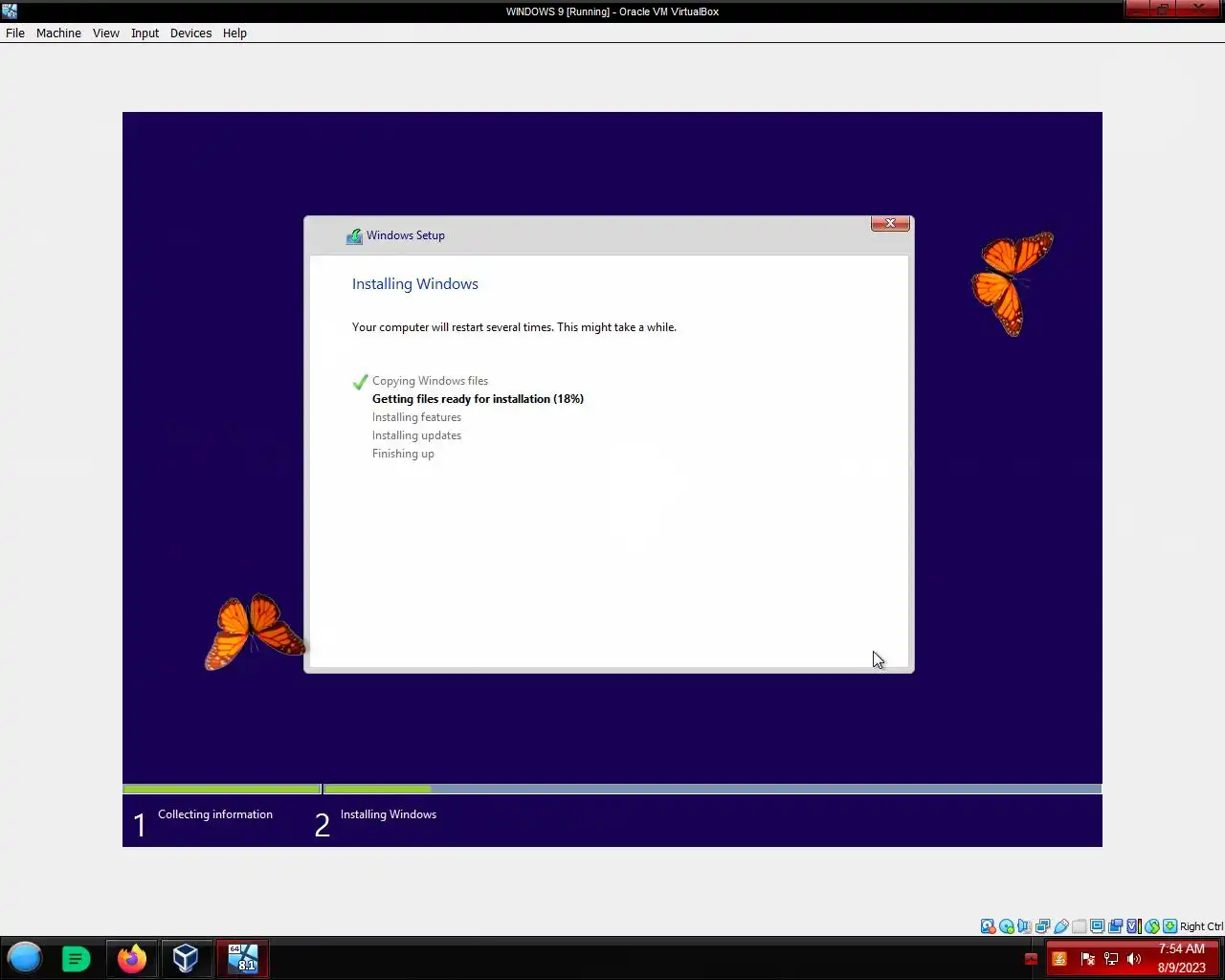This screenshot has height=980, width=1225.
Task: Click the Copying Windows files green checkmark
Action: 360,381
